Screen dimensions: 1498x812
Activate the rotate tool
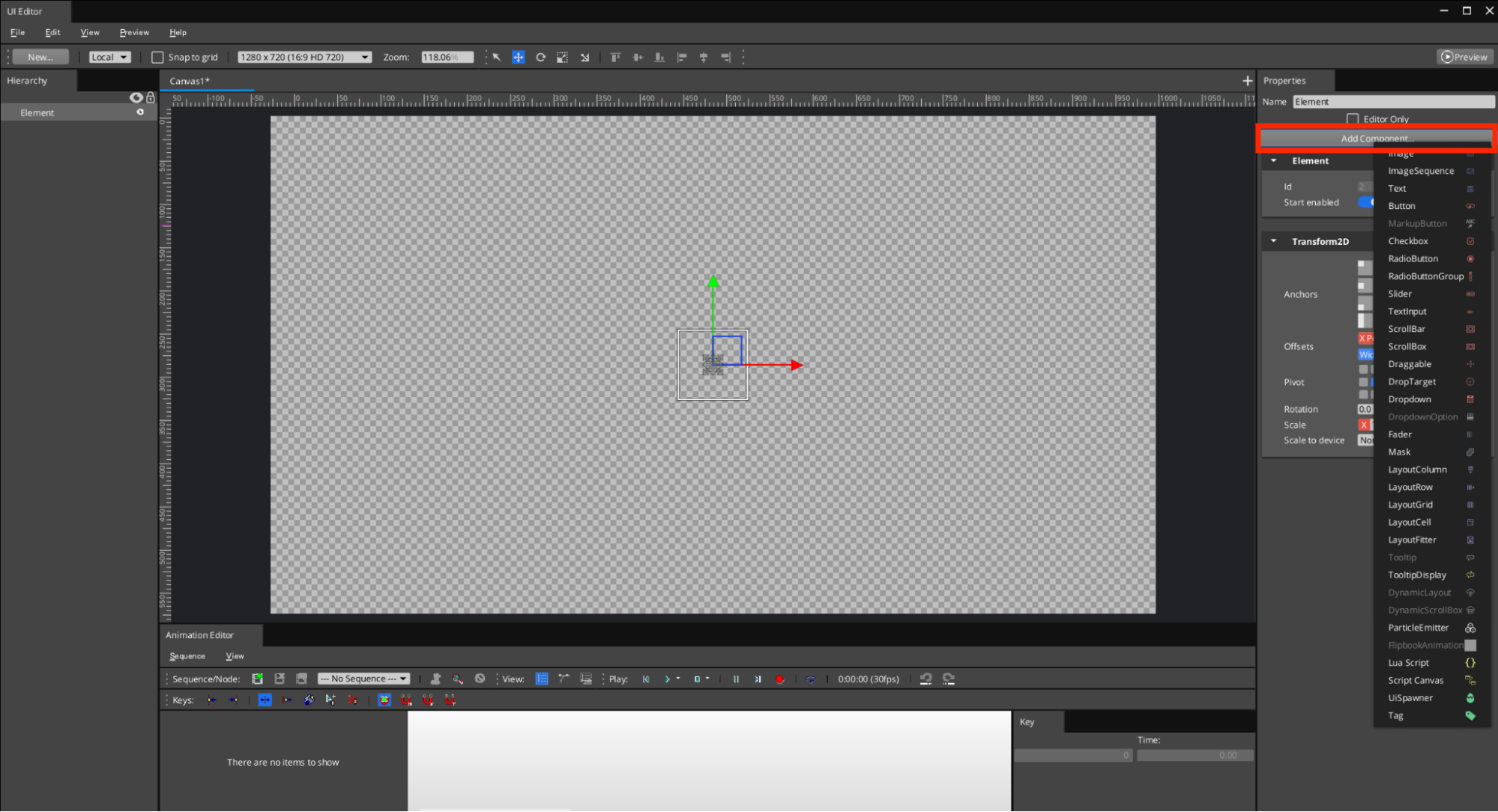coord(540,57)
